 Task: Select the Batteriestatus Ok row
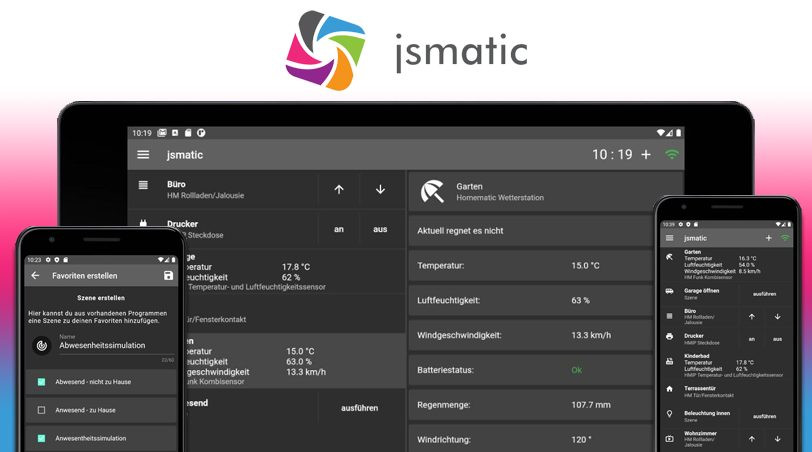[530, 370]
